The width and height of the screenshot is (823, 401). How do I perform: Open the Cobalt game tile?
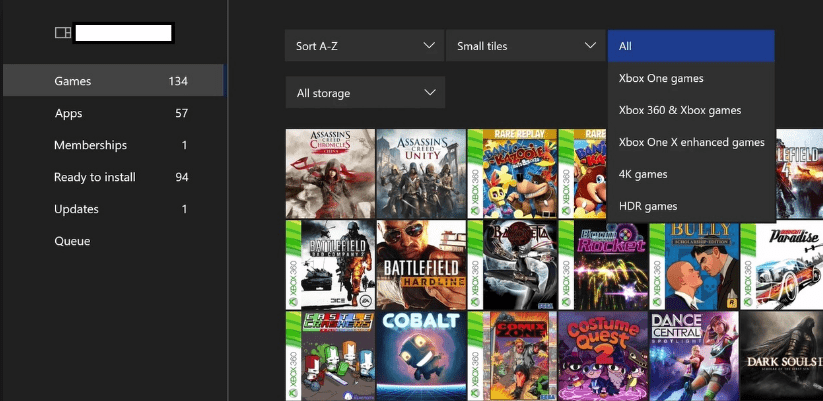click(421, 356)
